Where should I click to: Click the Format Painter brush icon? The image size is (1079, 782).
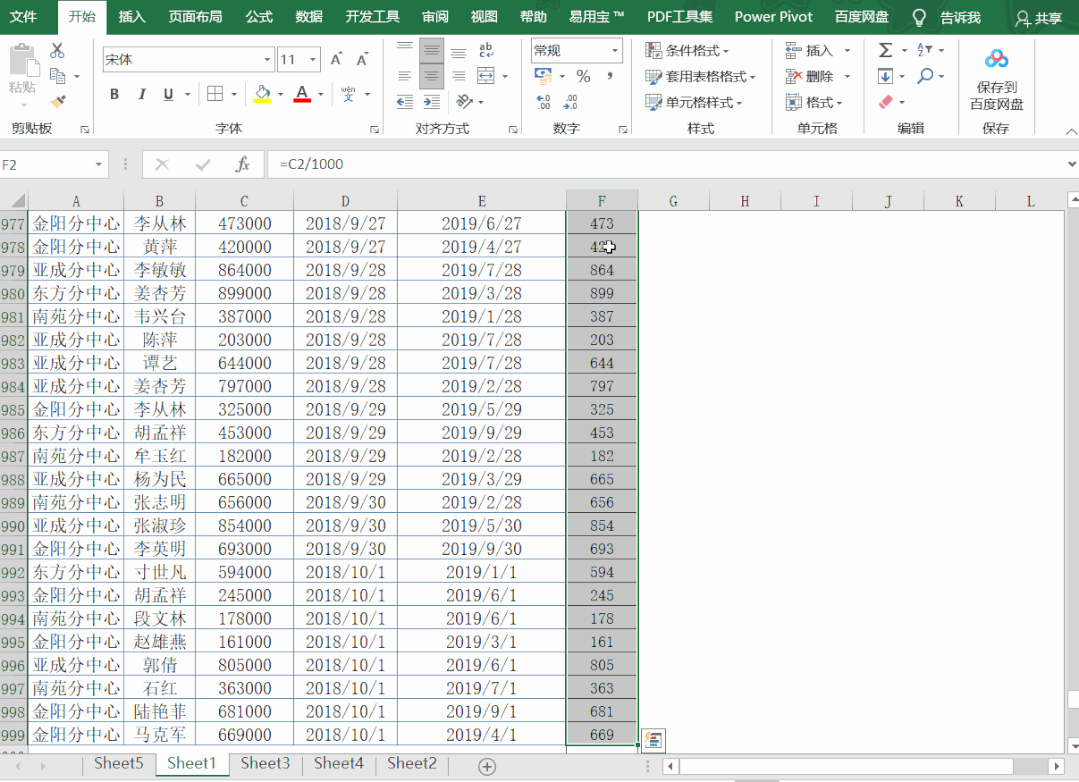(x=58, y=101)
